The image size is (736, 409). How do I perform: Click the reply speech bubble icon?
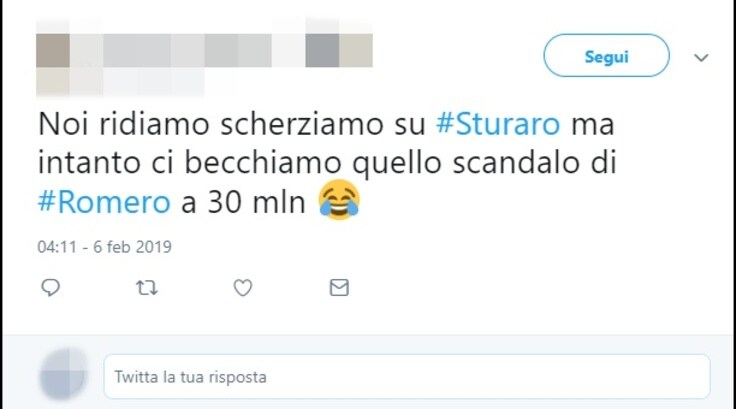(50, 287)
